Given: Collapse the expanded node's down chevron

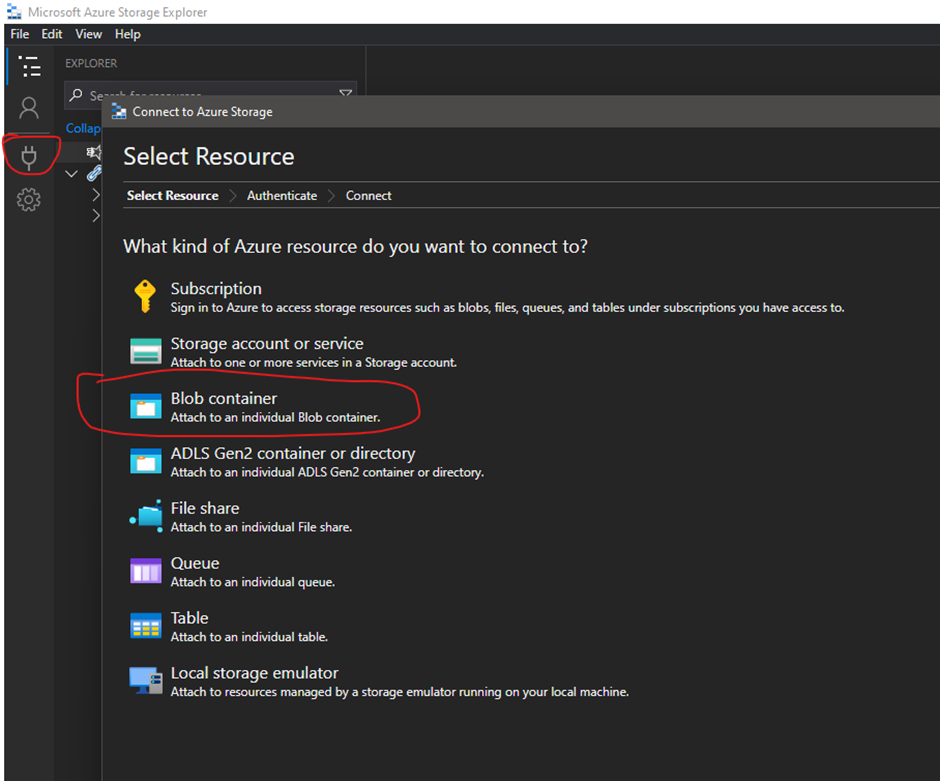Looking at the screenshot, I should (71, 174).
